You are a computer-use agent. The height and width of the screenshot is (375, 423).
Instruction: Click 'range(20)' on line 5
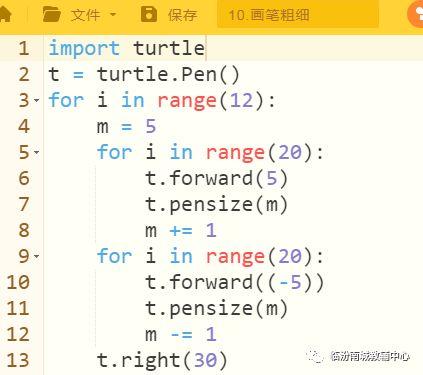(x=259, y=153)
